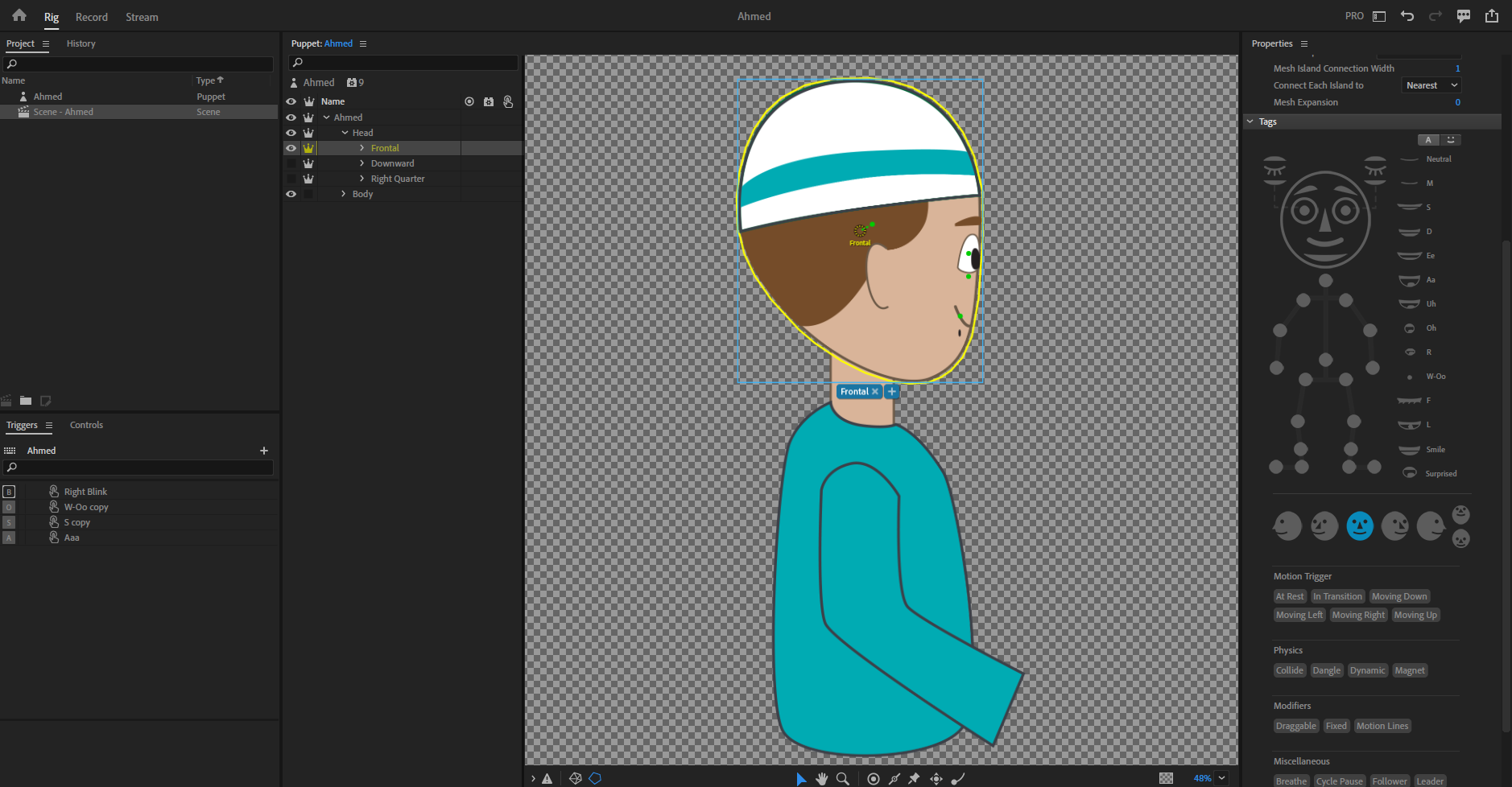This screenshot has width=1512, height=787.
Task: Open the Nearest dropdown for Connect Each Island
Action: click(x=1430, y=84)
